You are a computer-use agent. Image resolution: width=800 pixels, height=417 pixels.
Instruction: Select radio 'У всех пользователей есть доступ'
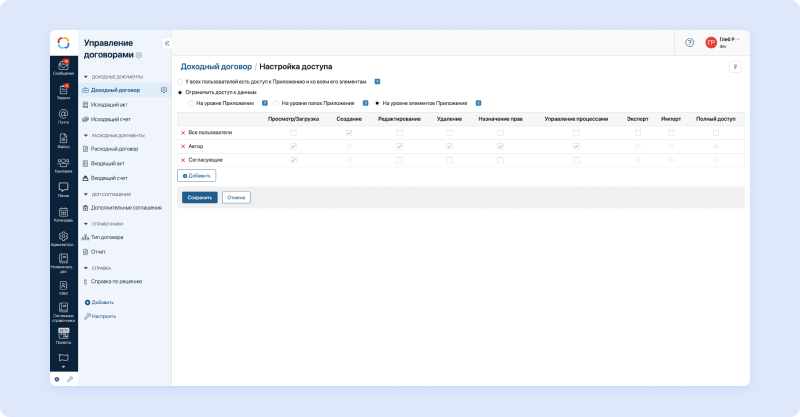180,81
